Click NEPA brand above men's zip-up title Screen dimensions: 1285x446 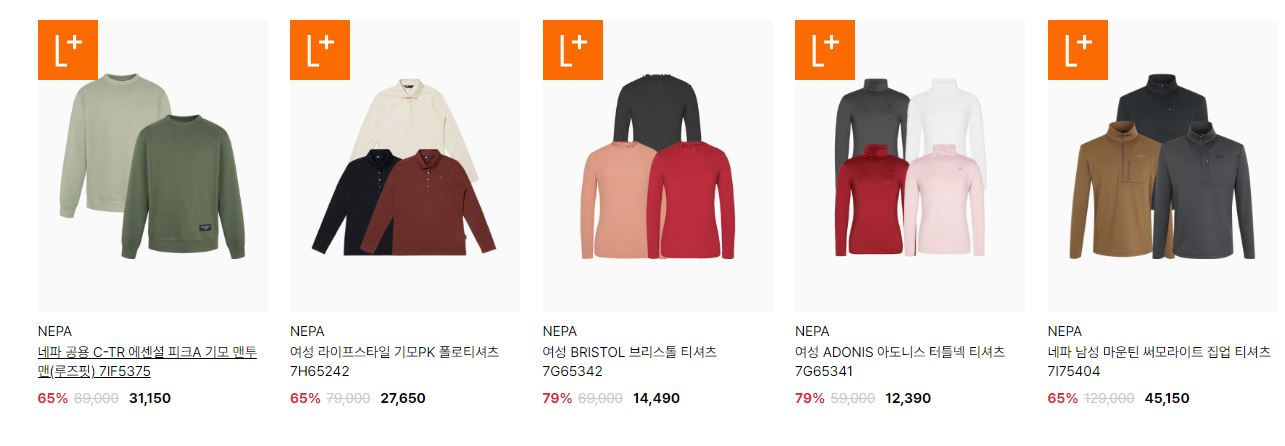1065,331
